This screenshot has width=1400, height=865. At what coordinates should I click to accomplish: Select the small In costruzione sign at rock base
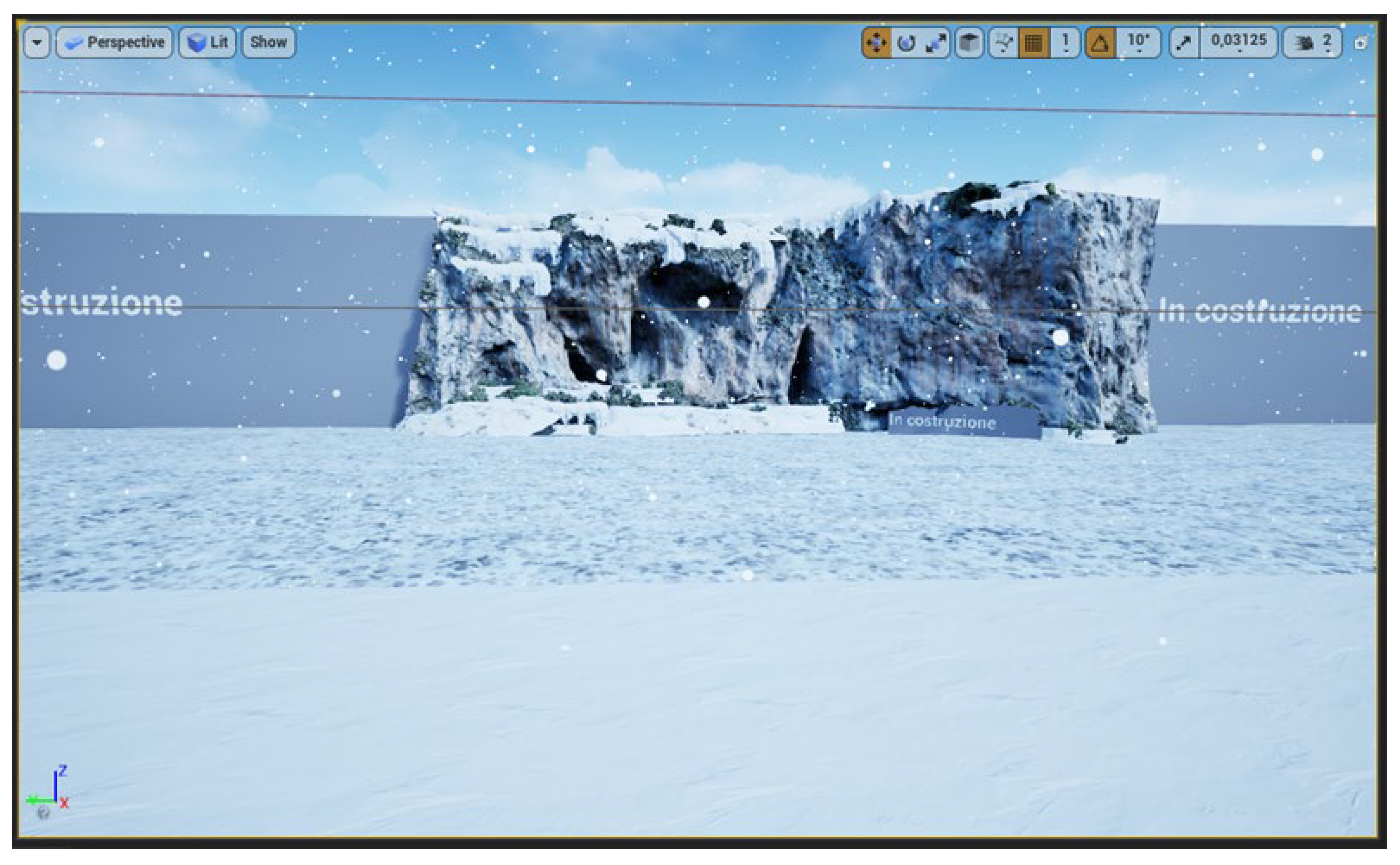point(963,423)
